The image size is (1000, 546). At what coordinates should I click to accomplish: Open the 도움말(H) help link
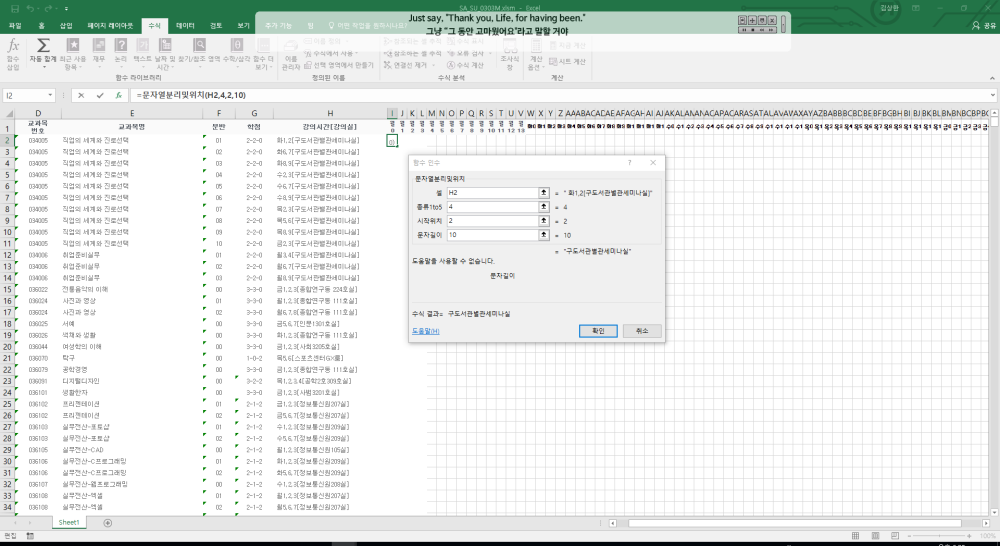(427, 330)
